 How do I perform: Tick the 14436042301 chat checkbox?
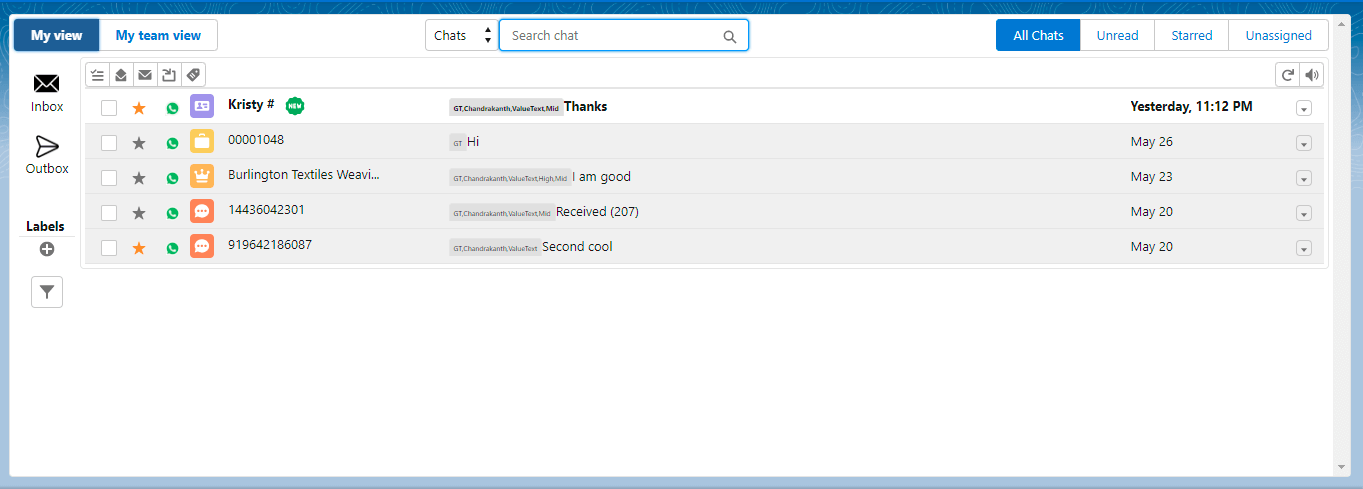point(109,213)
